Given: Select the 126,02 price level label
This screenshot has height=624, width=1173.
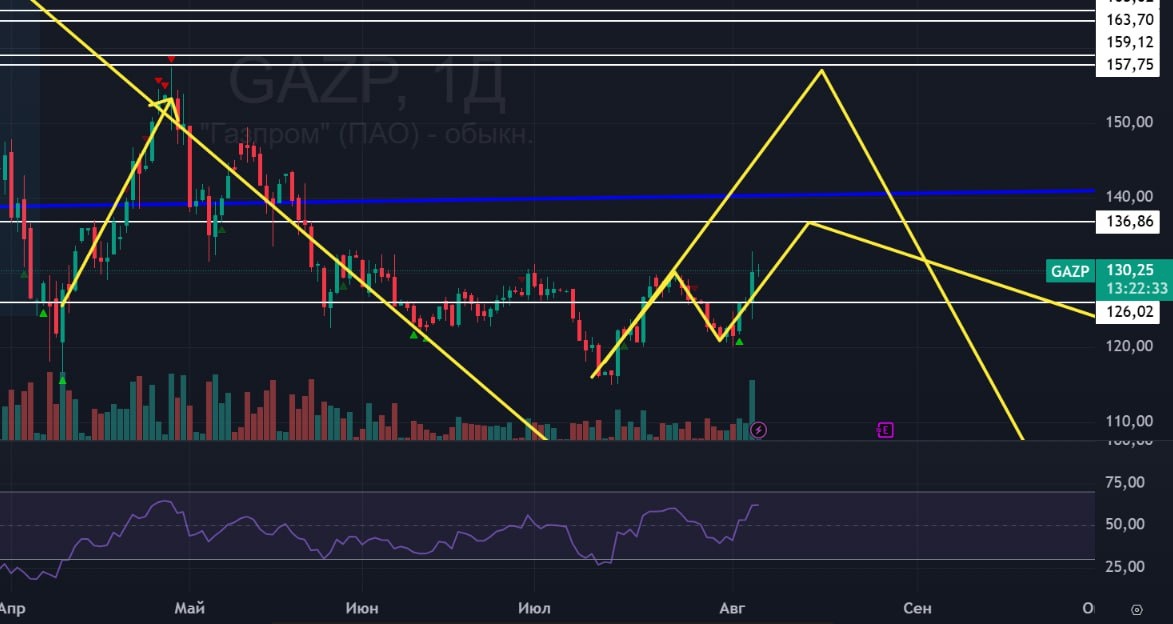Looking at the screenshot, I should [x=1128, y=311].
